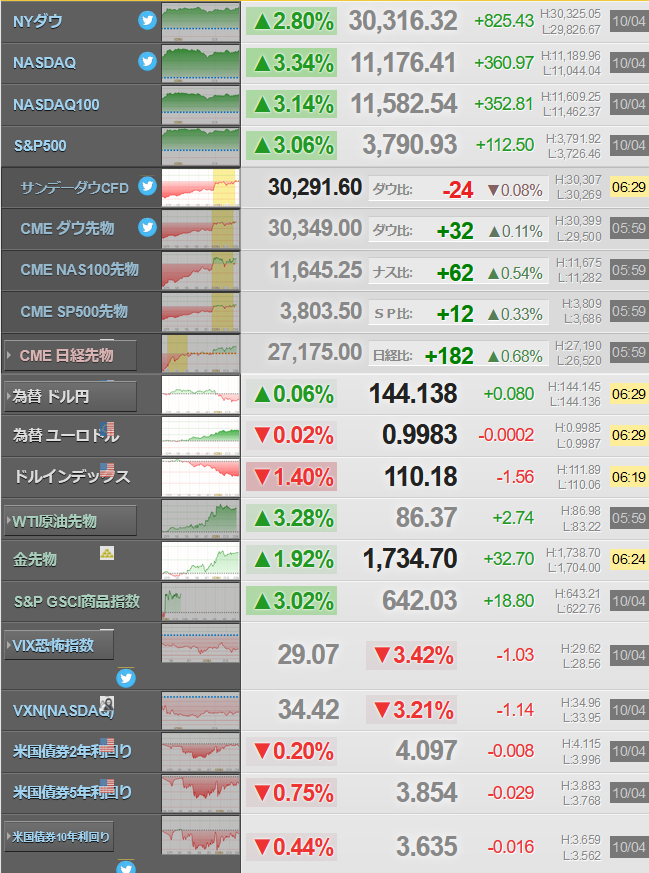Click the -0.0002 change value
This screenshot has width=649, height=873.
[506, 435]
